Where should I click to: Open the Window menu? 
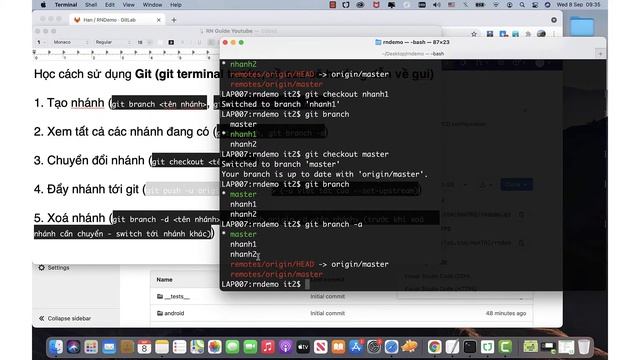152,5
